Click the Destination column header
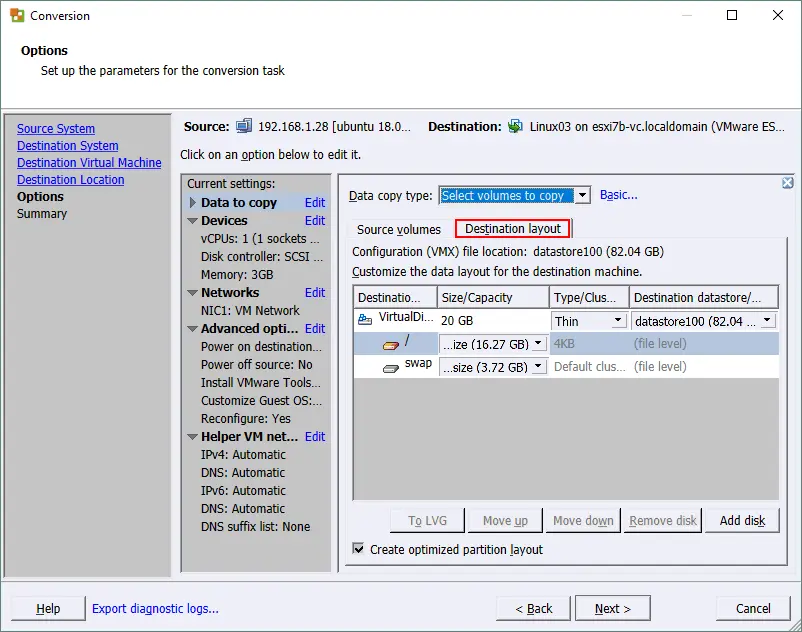 [395, 297]
